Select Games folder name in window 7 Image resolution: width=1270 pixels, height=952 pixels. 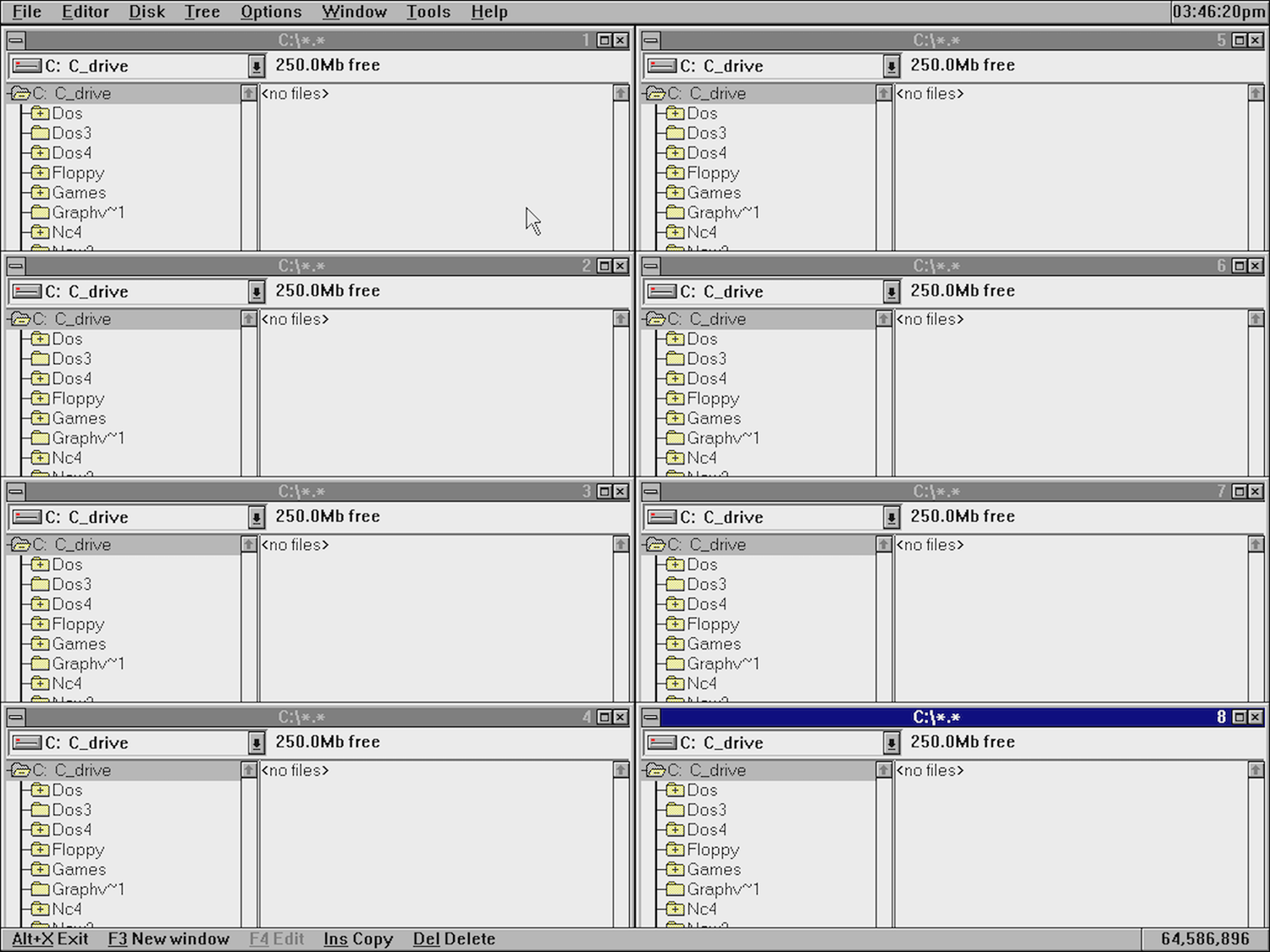coord(714,644)
